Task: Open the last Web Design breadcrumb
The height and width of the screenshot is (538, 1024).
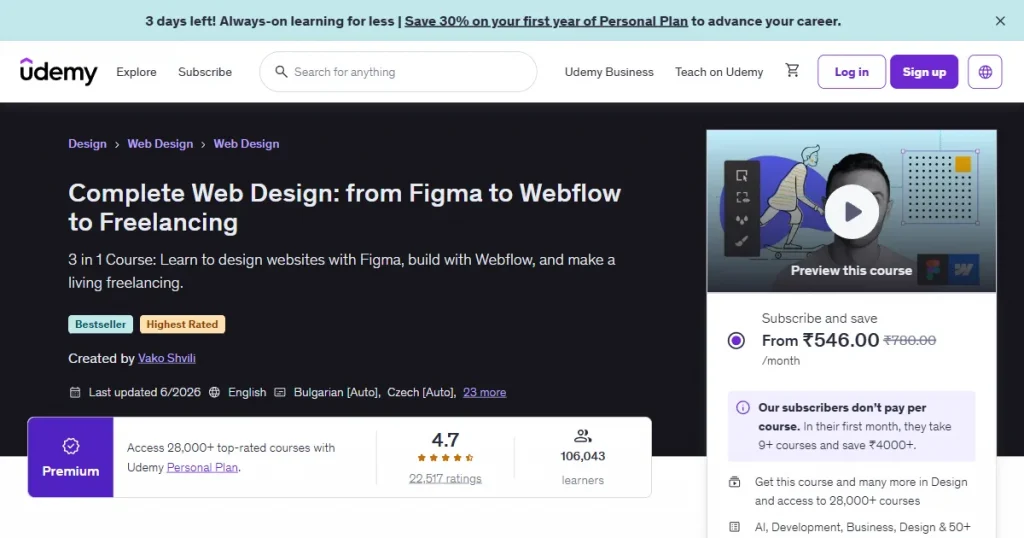Action: [246, 144]
